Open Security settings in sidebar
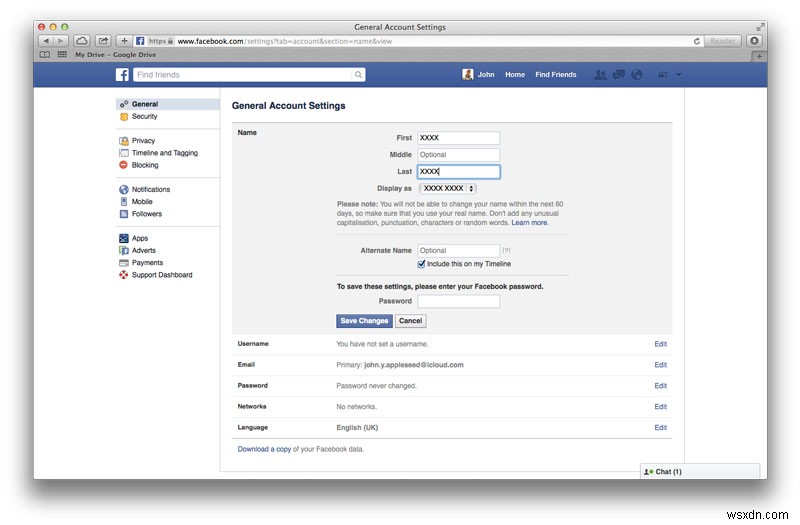 [x=144, y=116]
